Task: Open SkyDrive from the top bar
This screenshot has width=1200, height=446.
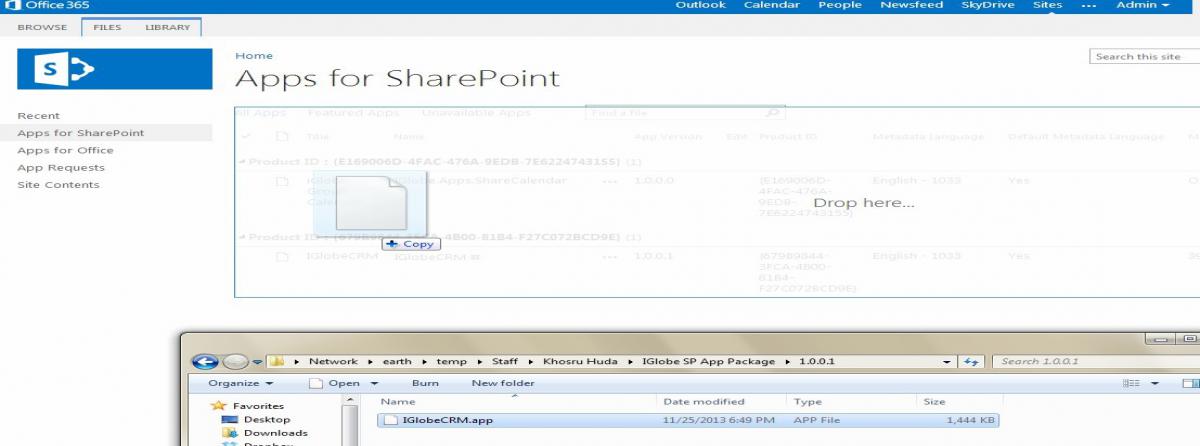Action: (x=987, y=5)
